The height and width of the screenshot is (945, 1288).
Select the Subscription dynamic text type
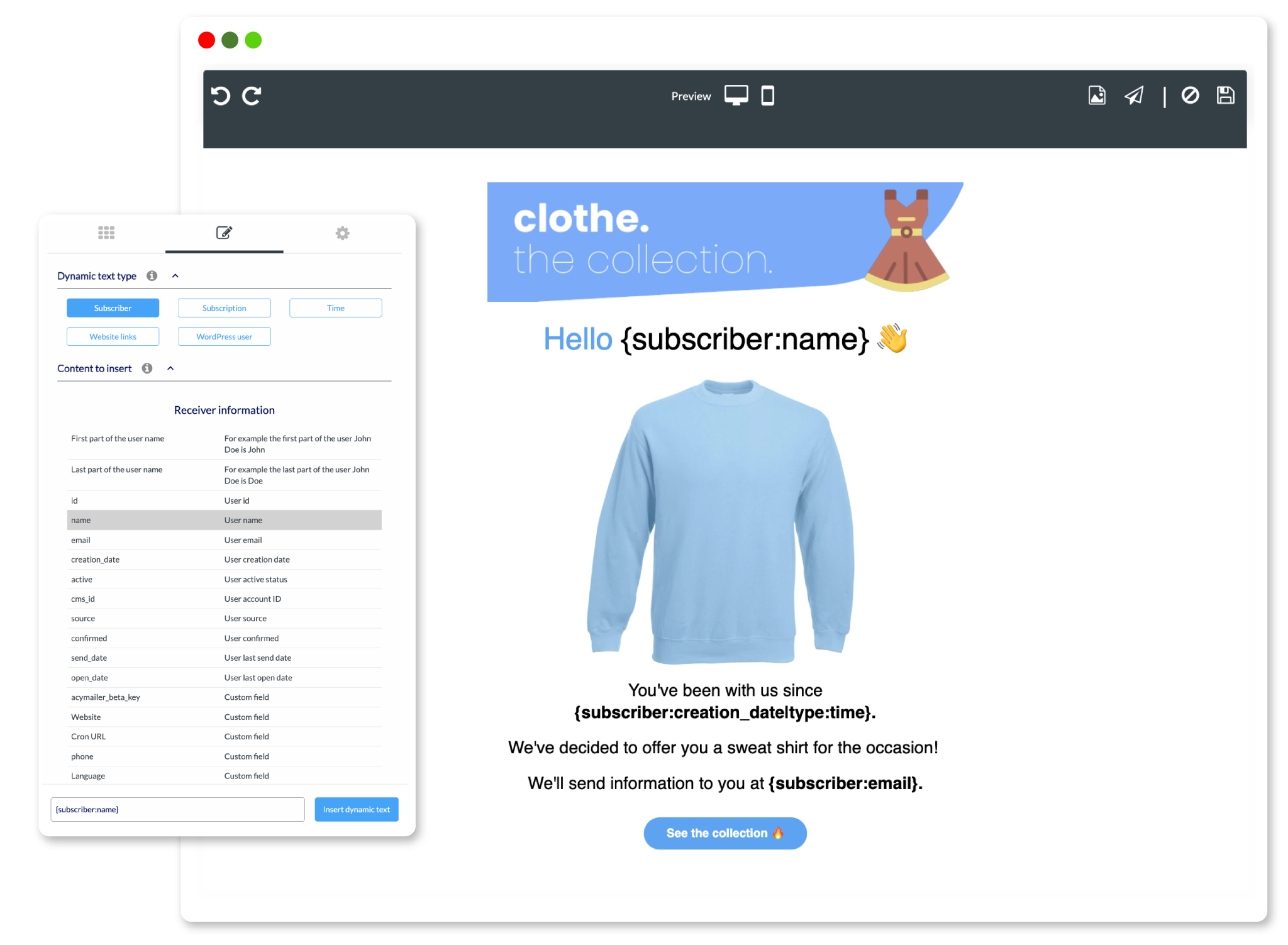224,307
